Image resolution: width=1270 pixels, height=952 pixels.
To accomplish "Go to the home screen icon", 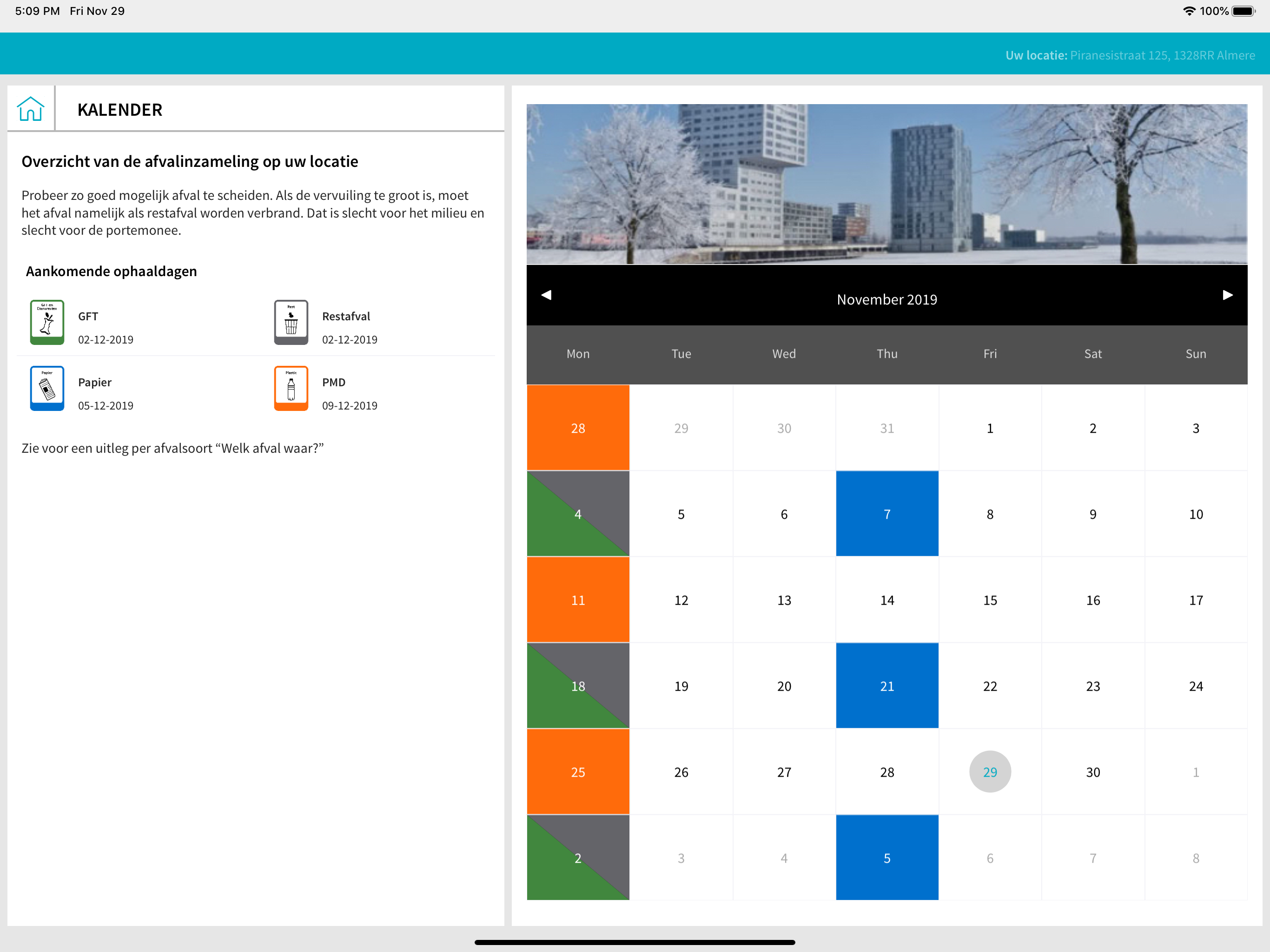I will coord(30,108).
